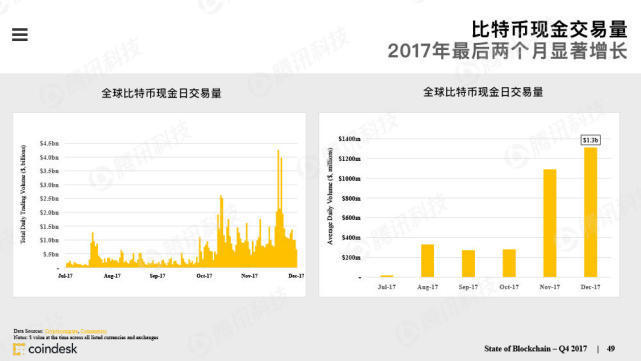Select the Aug-17 bar in monthly chart
Screen dimensions: 641x361
(428, 261)
